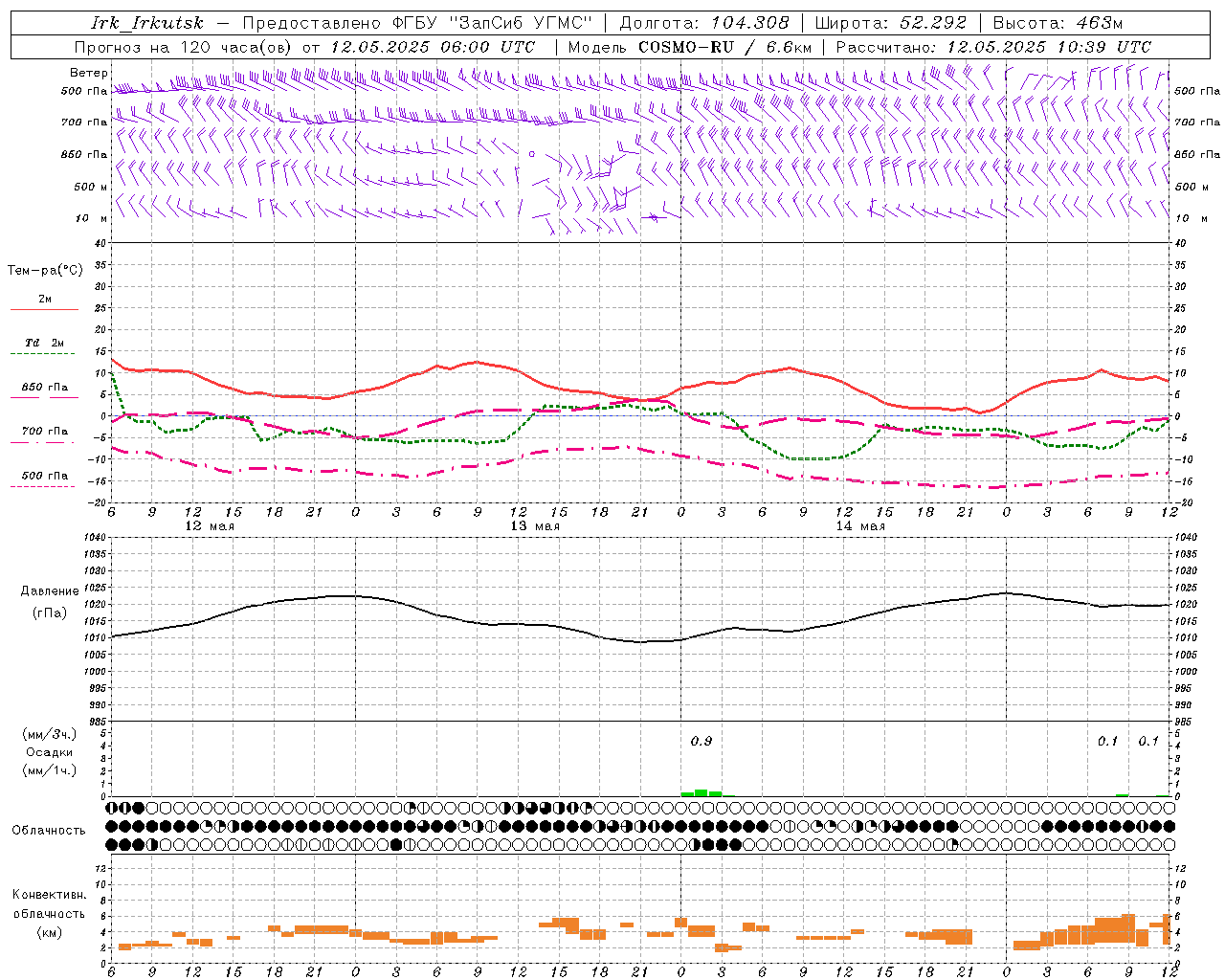The image size is (1225, 980).
Task: Click 'Прогноз на 120 часа(ов)' text
Action: coord(184,47)
